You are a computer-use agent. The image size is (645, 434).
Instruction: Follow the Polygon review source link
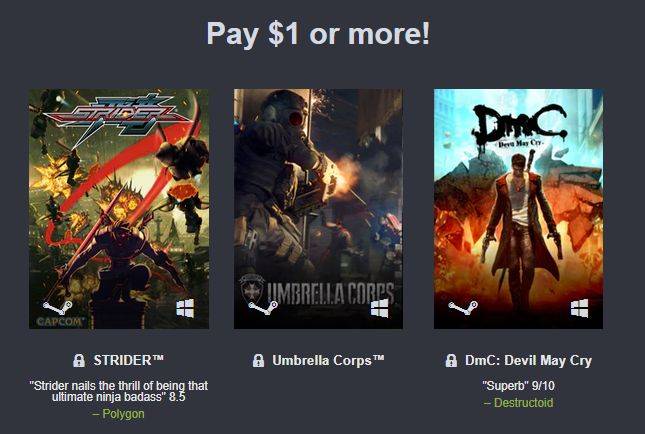click(118, 413)
